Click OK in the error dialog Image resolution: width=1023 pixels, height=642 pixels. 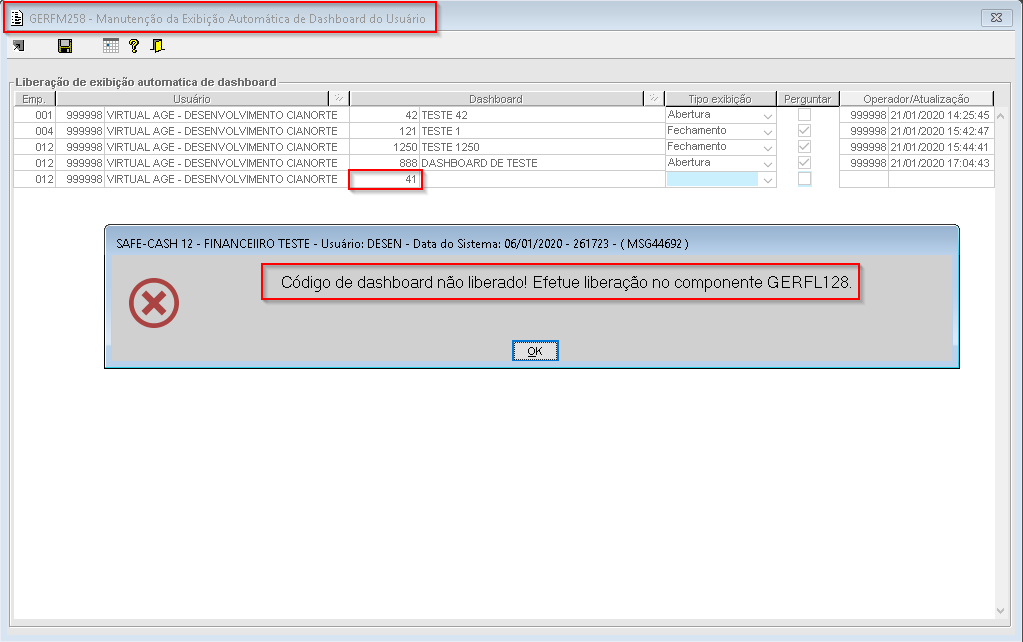tap(535, 351)
